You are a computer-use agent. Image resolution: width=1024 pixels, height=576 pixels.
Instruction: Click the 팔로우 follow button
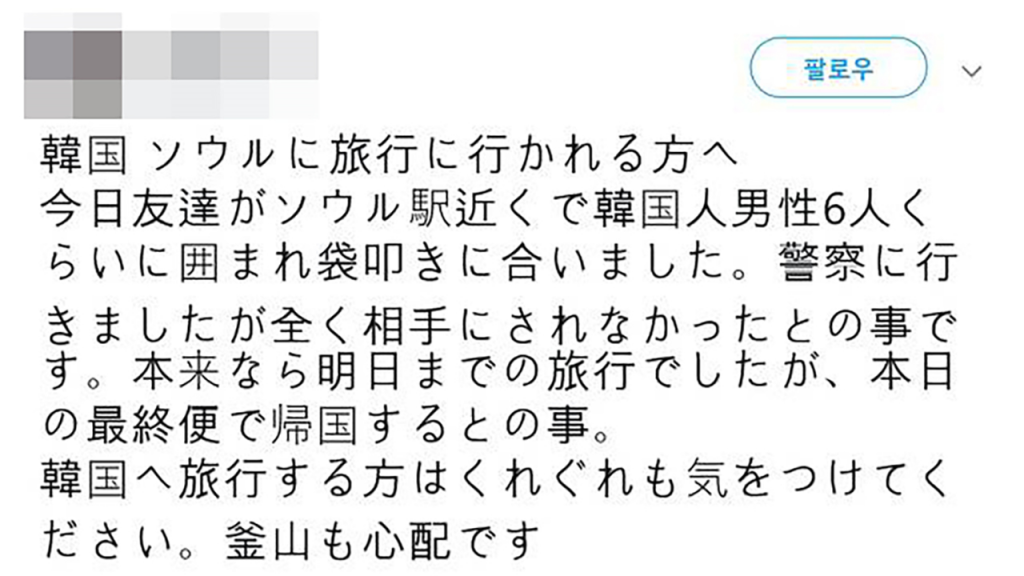pyautogui.click(x=838, y=68)
